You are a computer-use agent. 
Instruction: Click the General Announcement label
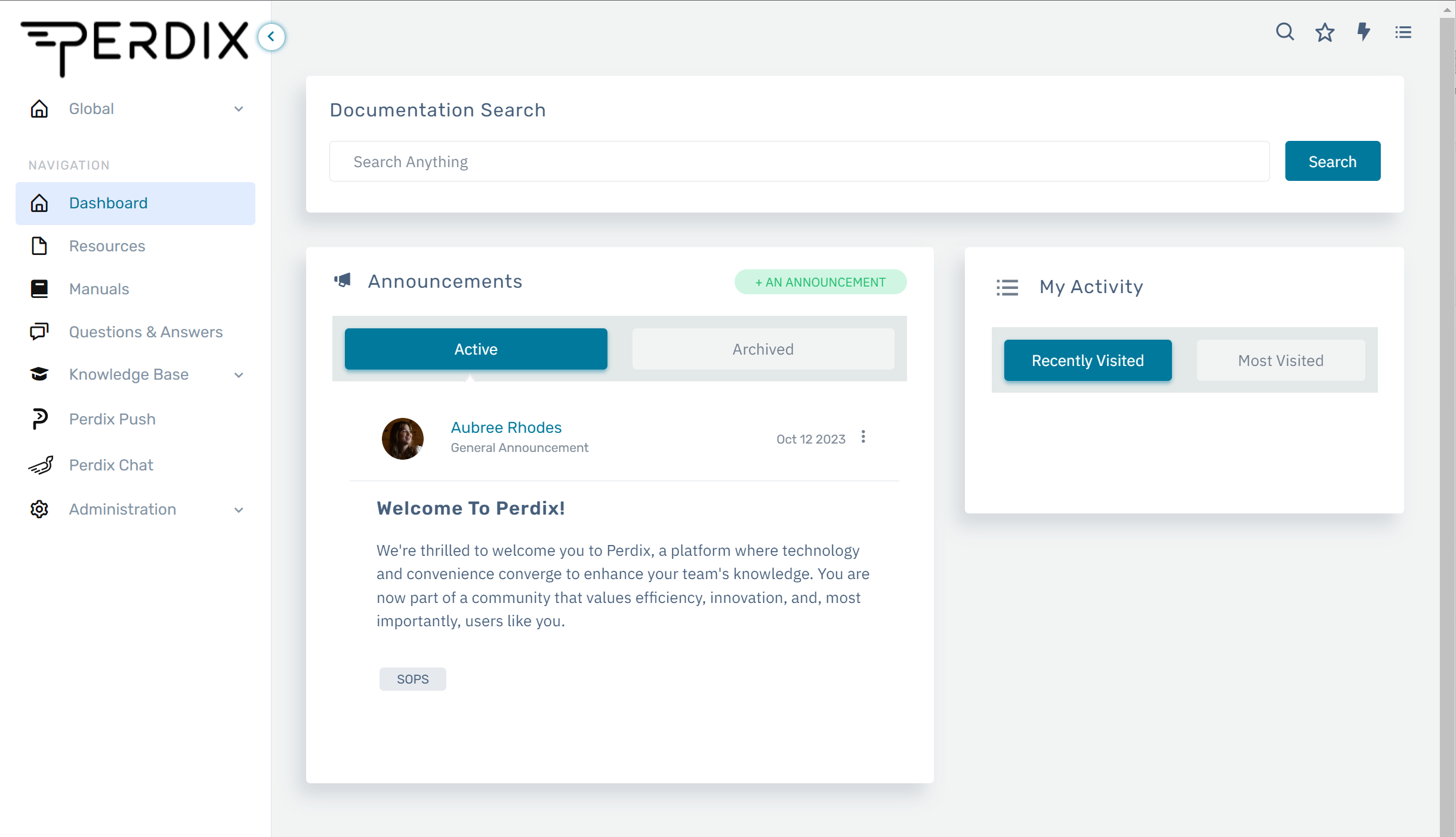(519, 448)
